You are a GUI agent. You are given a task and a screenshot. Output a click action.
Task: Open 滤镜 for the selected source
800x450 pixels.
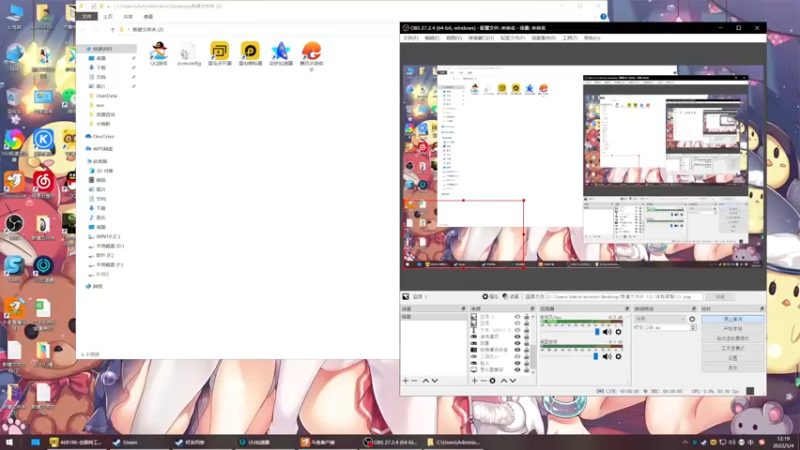point(510,296)
